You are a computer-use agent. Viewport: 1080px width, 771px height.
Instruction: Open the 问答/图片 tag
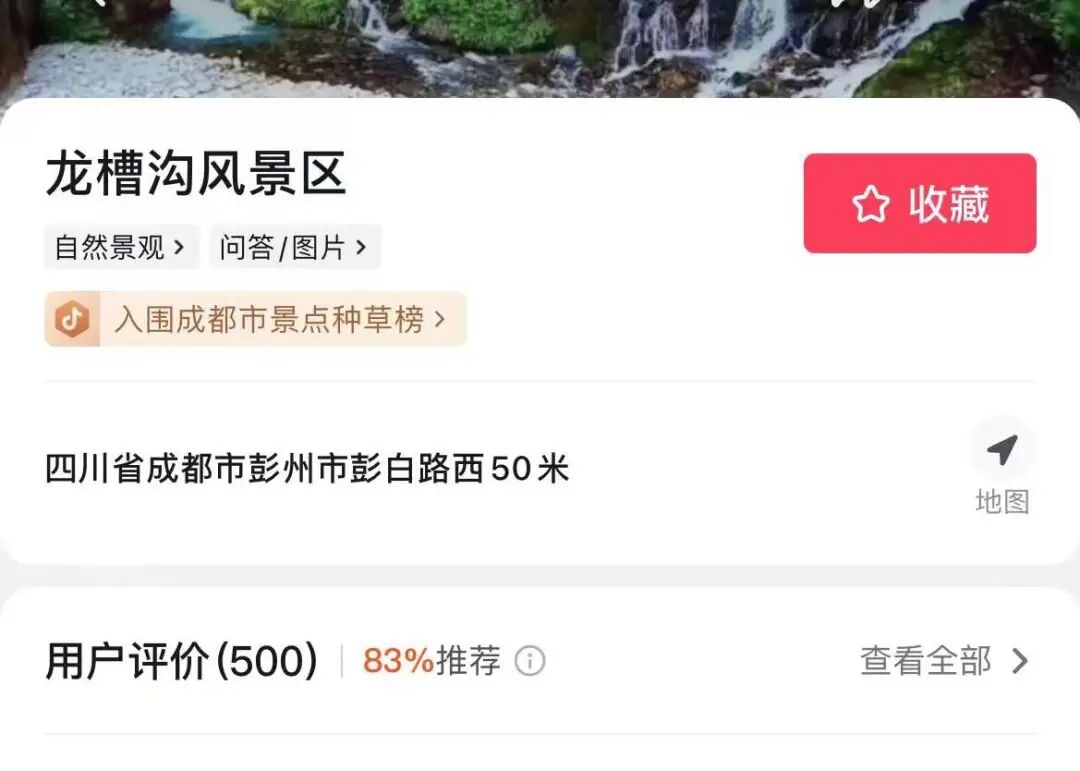click(295, 247)
